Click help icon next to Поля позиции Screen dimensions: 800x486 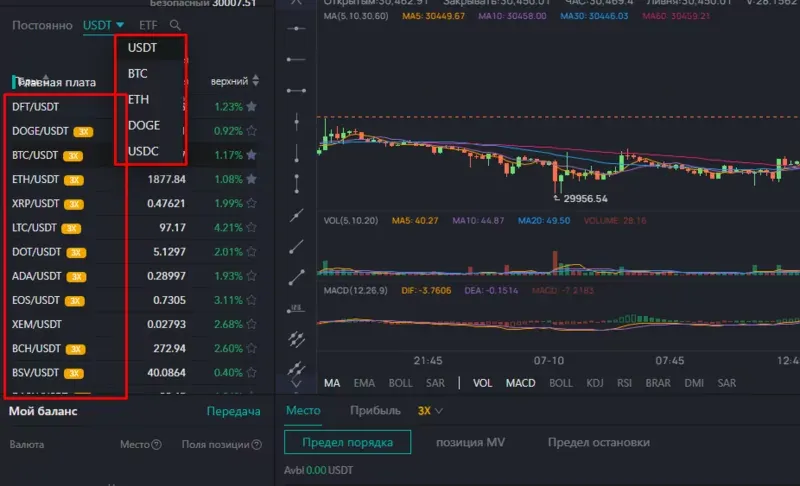pyautogui.click(x=257, y=445)
